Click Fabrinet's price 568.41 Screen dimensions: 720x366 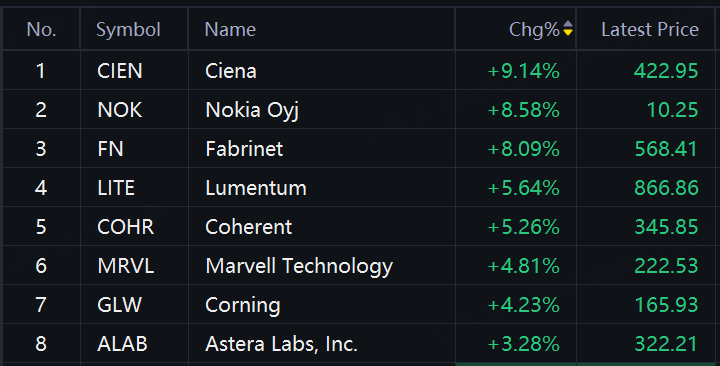pyautogui.click(x=666, y=149)
